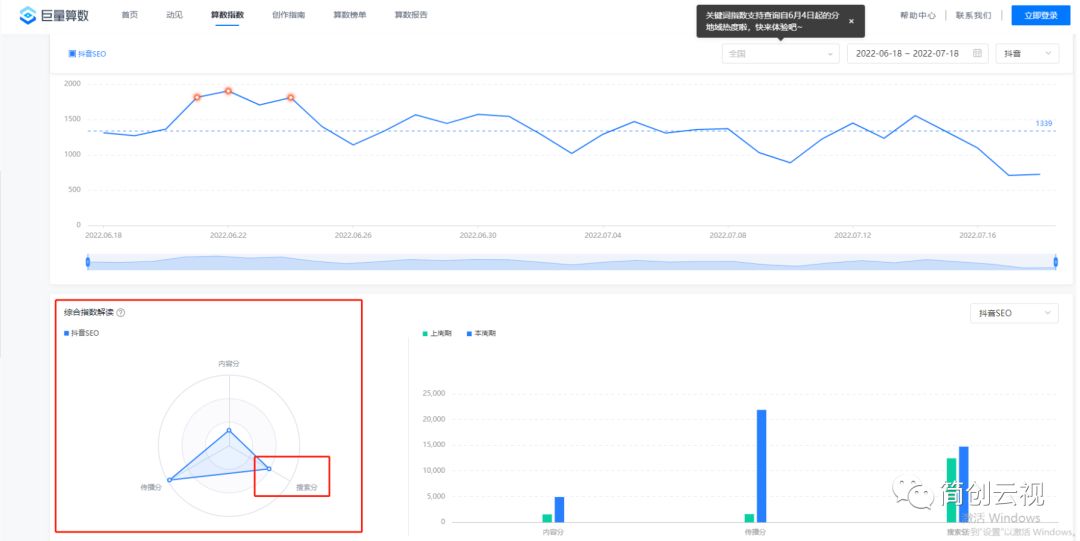
Task: Toggle 抖音SEO legend in radar chart
Action: click(82, 333)
